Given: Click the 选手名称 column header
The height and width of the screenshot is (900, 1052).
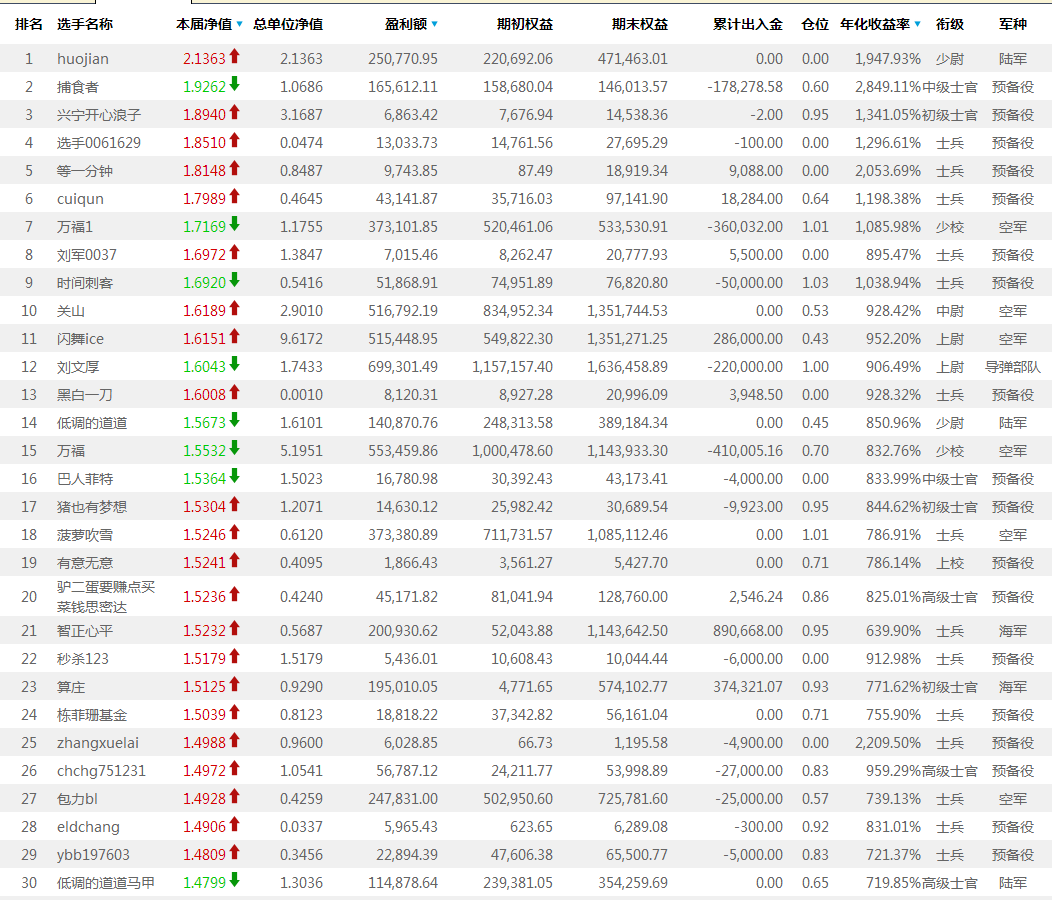Looking at the screenshot, I should click(x=85, y=25).
